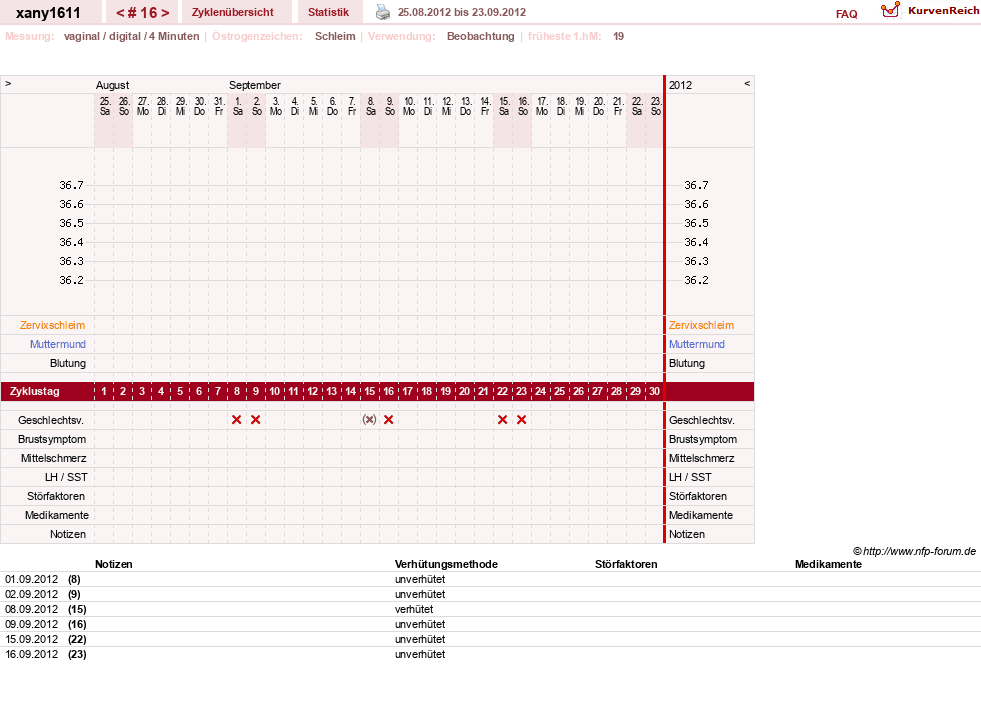Open the Statistik tab

(328, 12)
